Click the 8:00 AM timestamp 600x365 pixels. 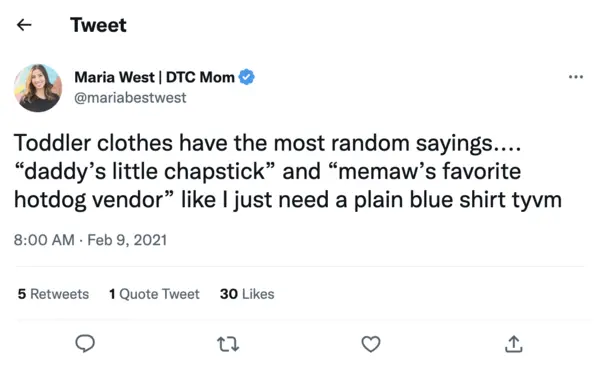coord(44,240)
